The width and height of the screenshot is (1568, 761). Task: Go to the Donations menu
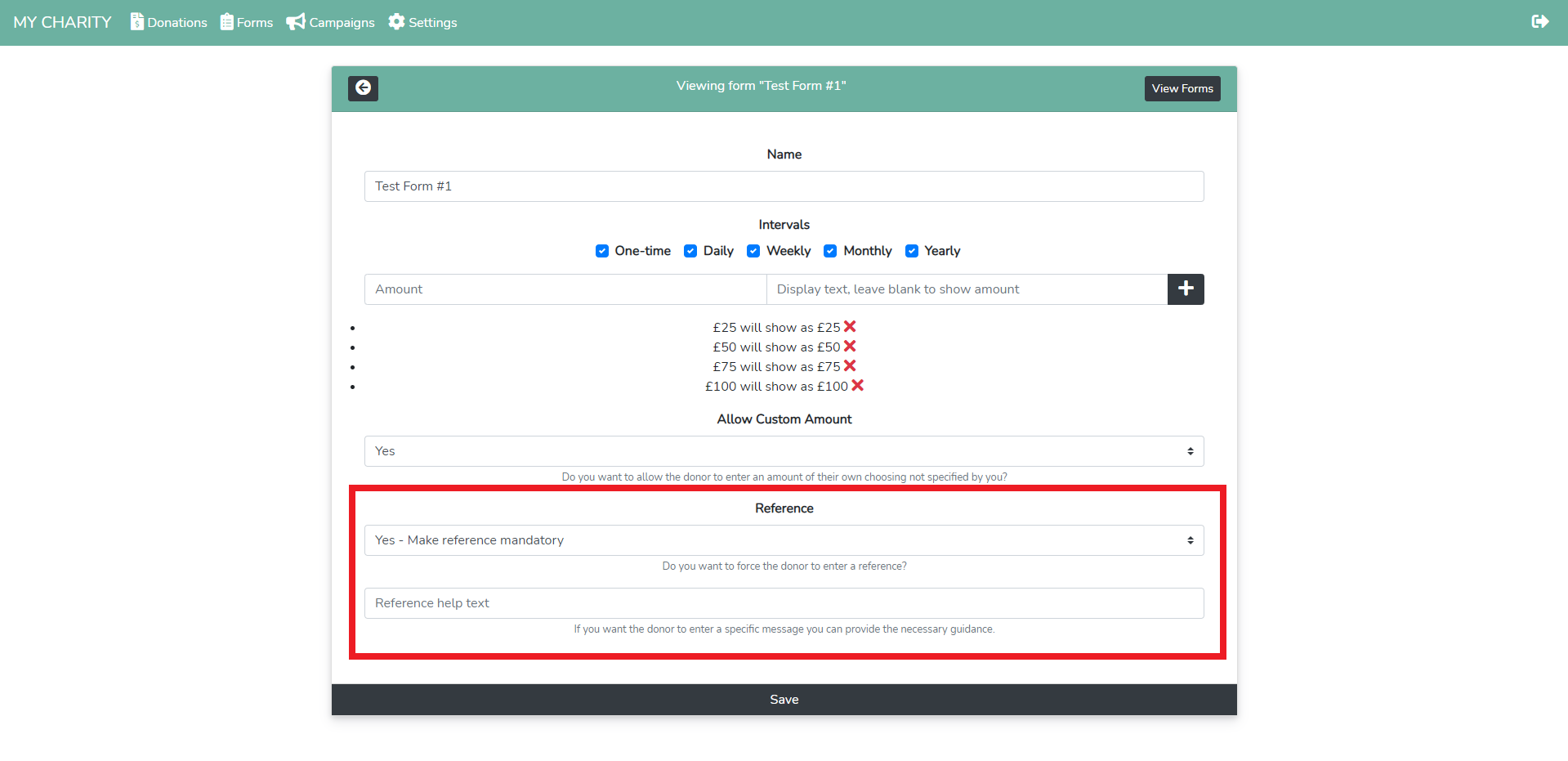[x=168, y=22]
